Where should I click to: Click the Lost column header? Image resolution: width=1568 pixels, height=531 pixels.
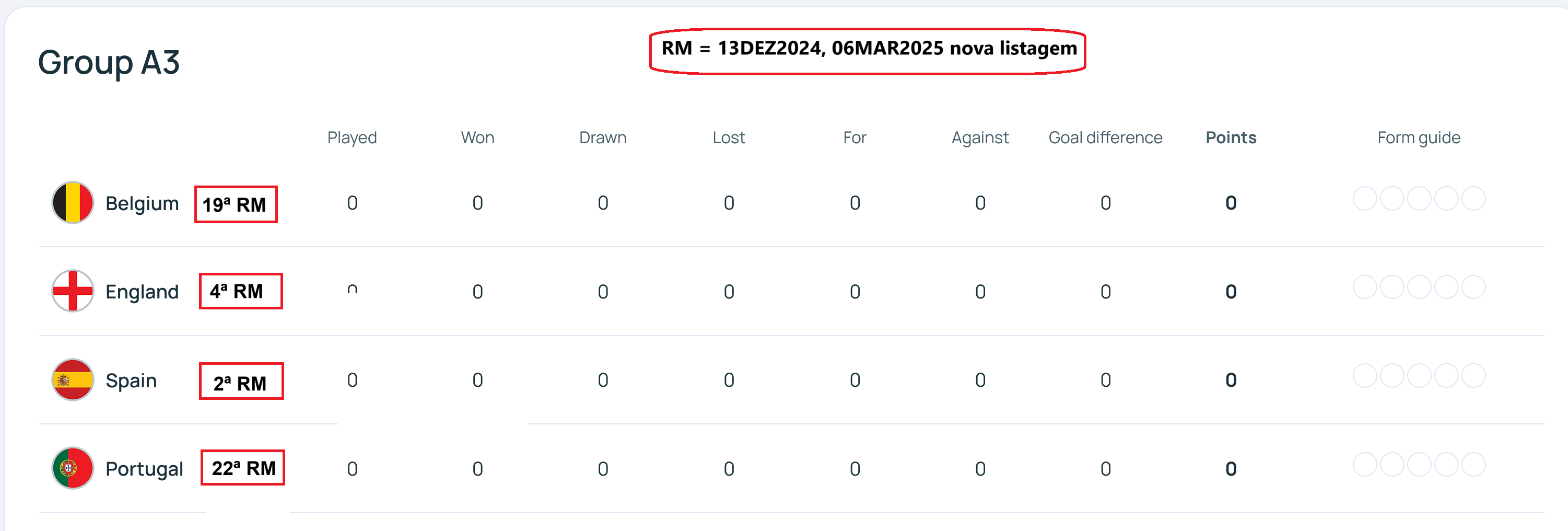(729, 137)
